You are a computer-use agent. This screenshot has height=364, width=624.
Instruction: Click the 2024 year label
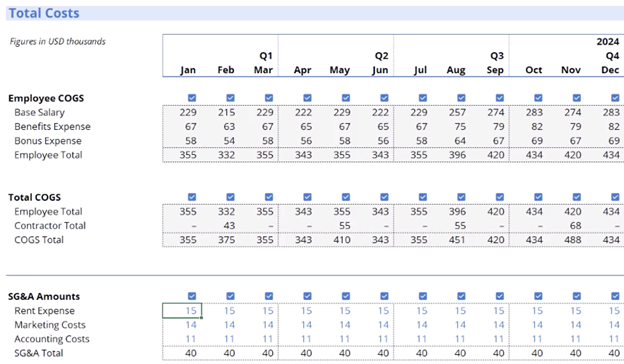pos(608,41)
